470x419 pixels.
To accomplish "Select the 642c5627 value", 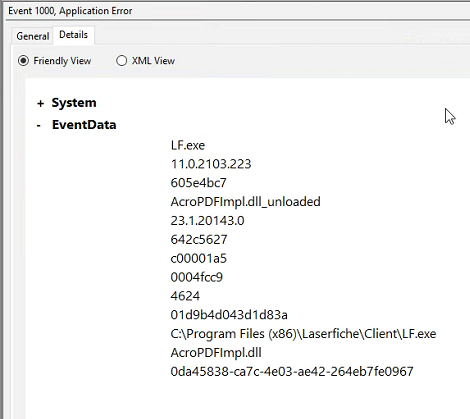I will tap(199, 239).
